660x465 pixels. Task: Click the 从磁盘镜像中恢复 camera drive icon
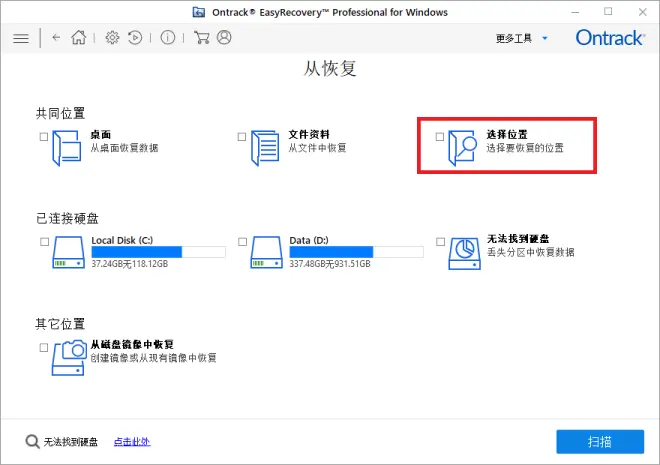[69, 358]
